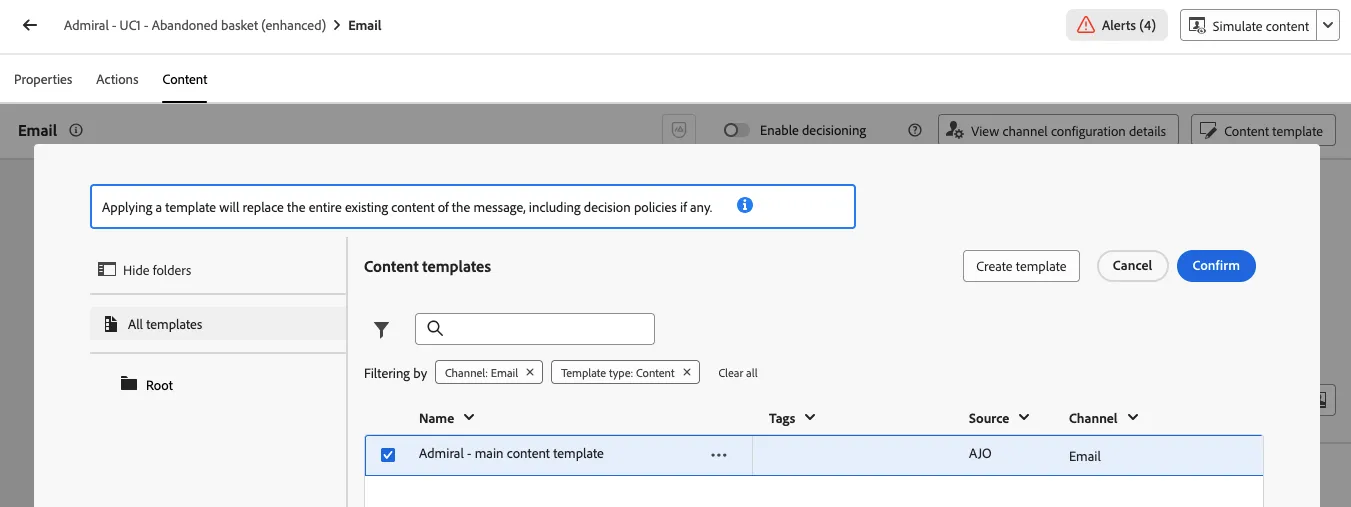Click Admiral - main content template name
This screenshot has height=507, width=1351.
coord(511,453)
